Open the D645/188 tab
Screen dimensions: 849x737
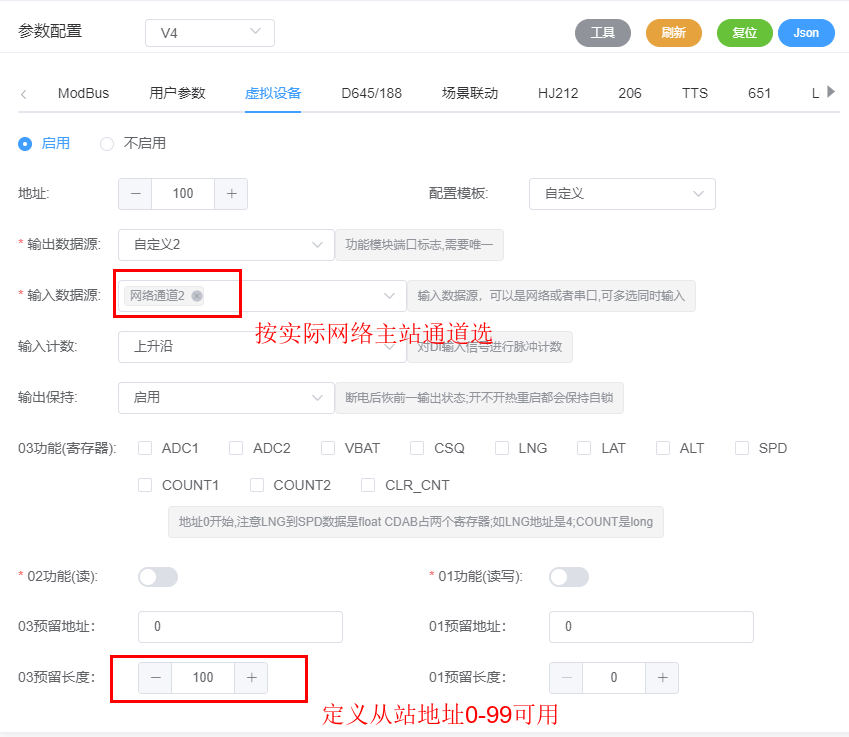tap(371, 93)
